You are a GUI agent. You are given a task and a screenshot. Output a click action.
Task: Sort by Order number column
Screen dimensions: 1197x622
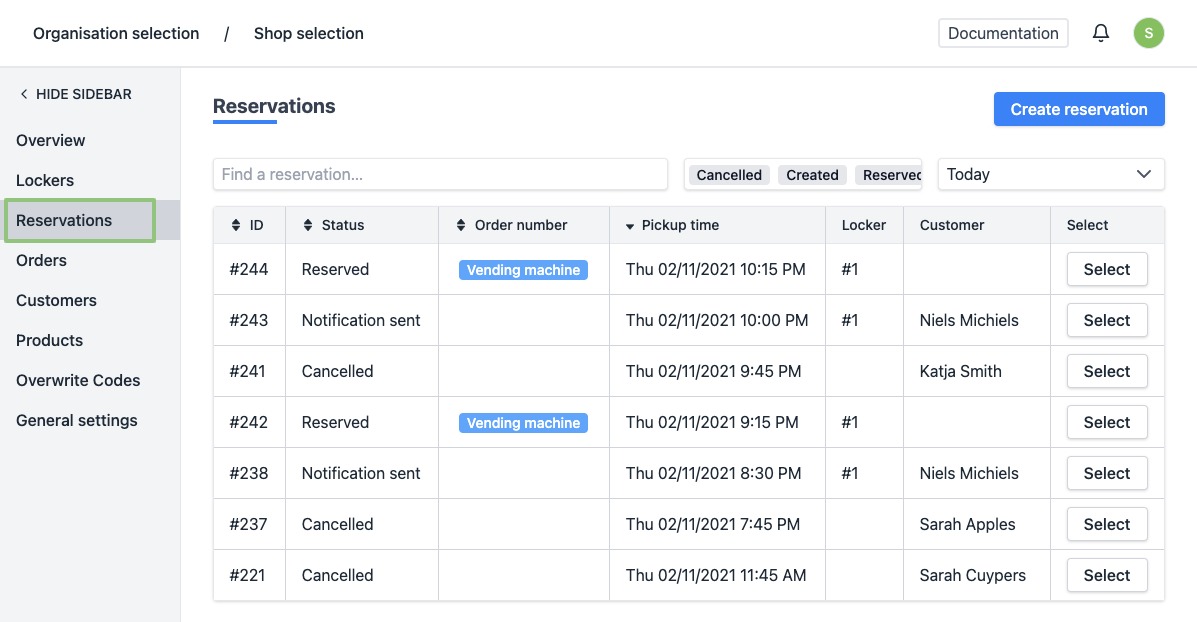(x=461, y=226)
